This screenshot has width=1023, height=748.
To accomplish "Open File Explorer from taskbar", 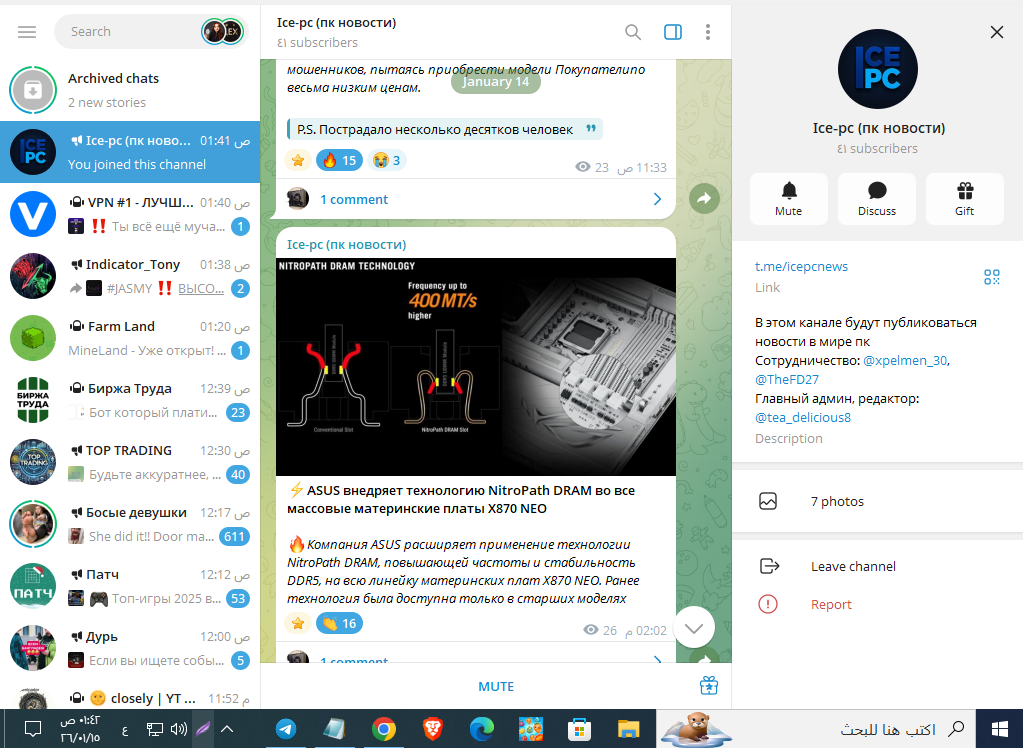I will pos(628,729).
